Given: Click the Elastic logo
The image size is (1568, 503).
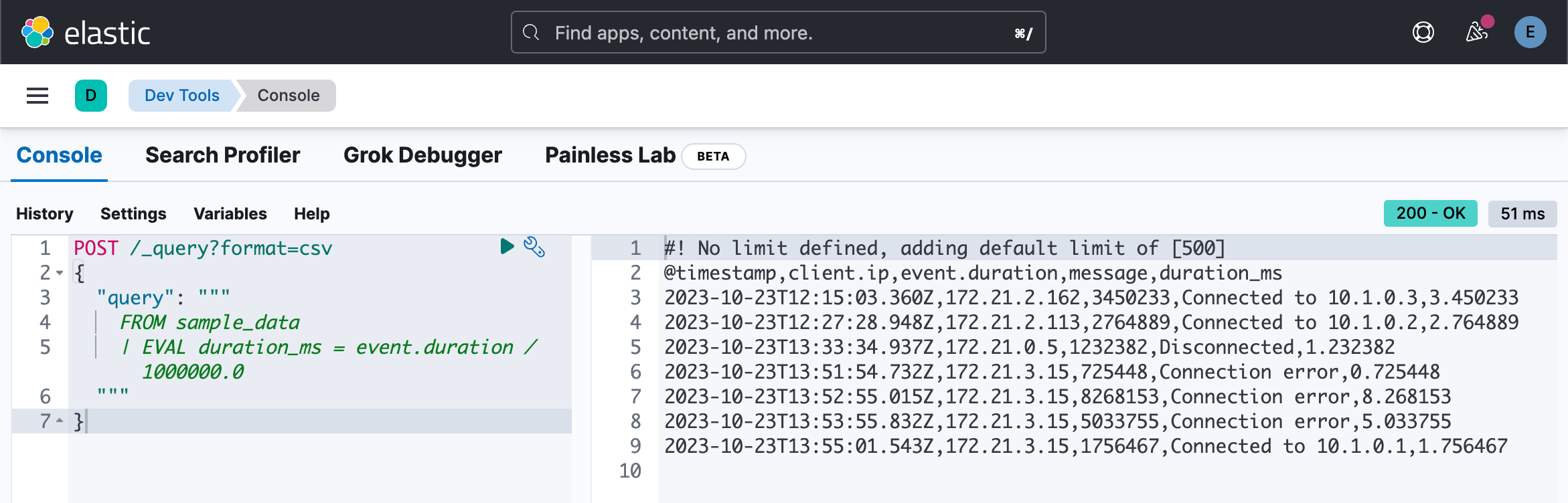Looking at the screenshot, I should 86,32.
